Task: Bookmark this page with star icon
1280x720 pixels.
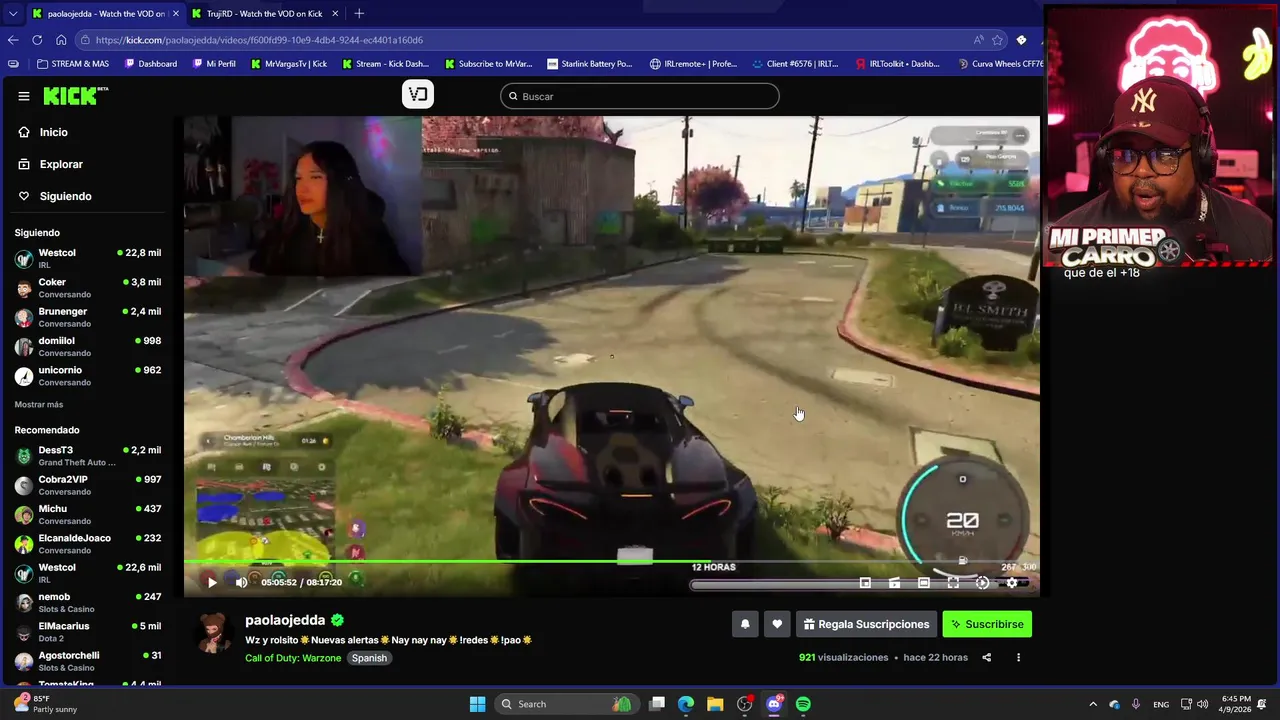Action: coord(997,40)
